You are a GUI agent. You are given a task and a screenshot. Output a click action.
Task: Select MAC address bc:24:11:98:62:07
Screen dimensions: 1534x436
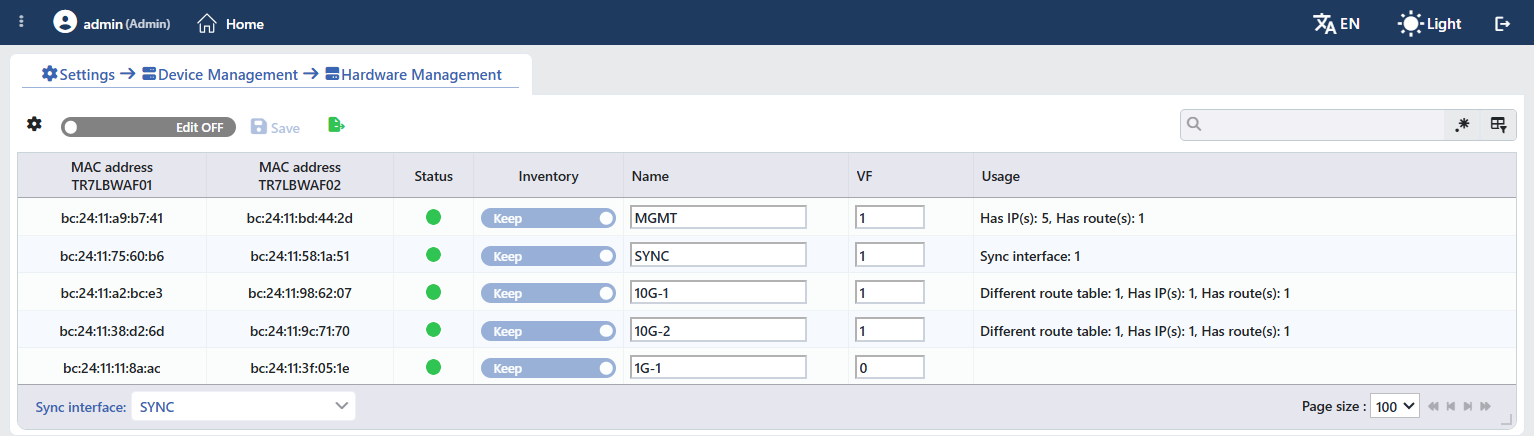[x=300, y=293]
